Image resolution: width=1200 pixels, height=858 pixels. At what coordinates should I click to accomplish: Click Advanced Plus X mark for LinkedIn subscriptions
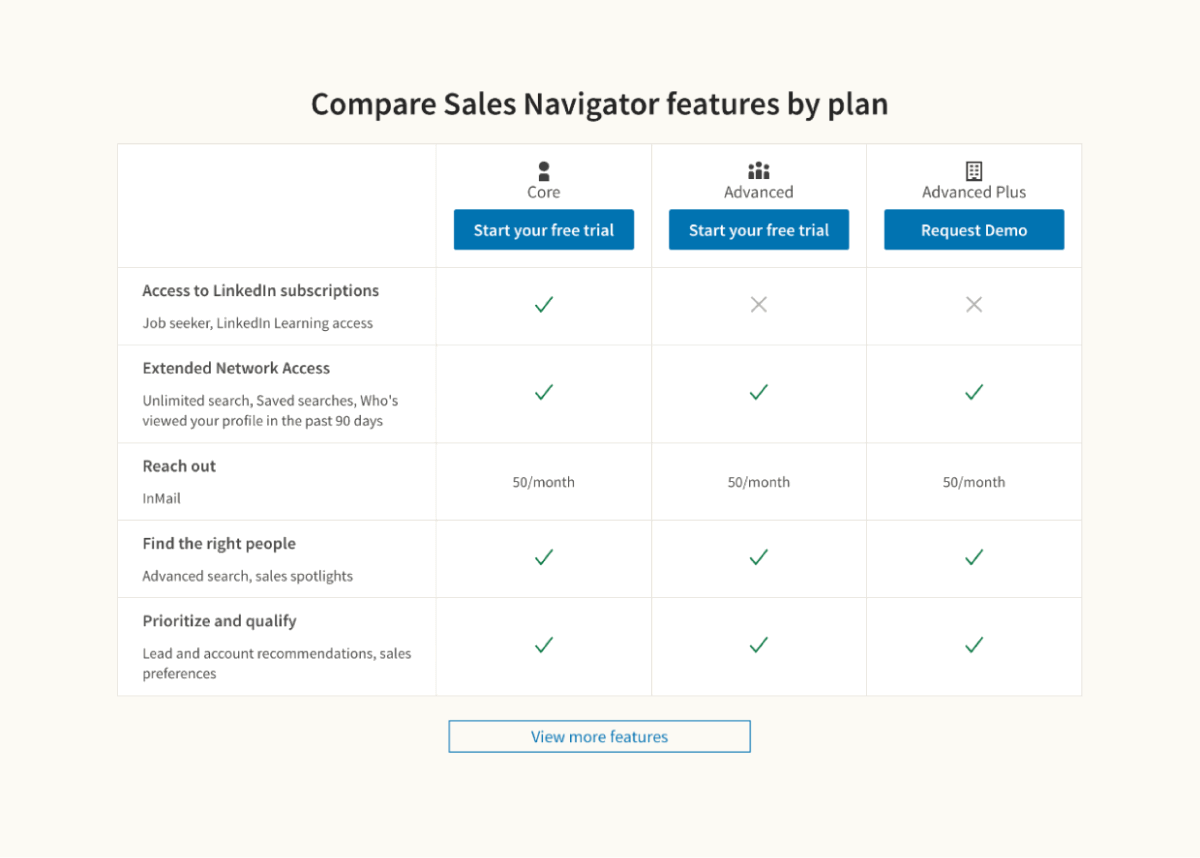(x=974, y=305)
